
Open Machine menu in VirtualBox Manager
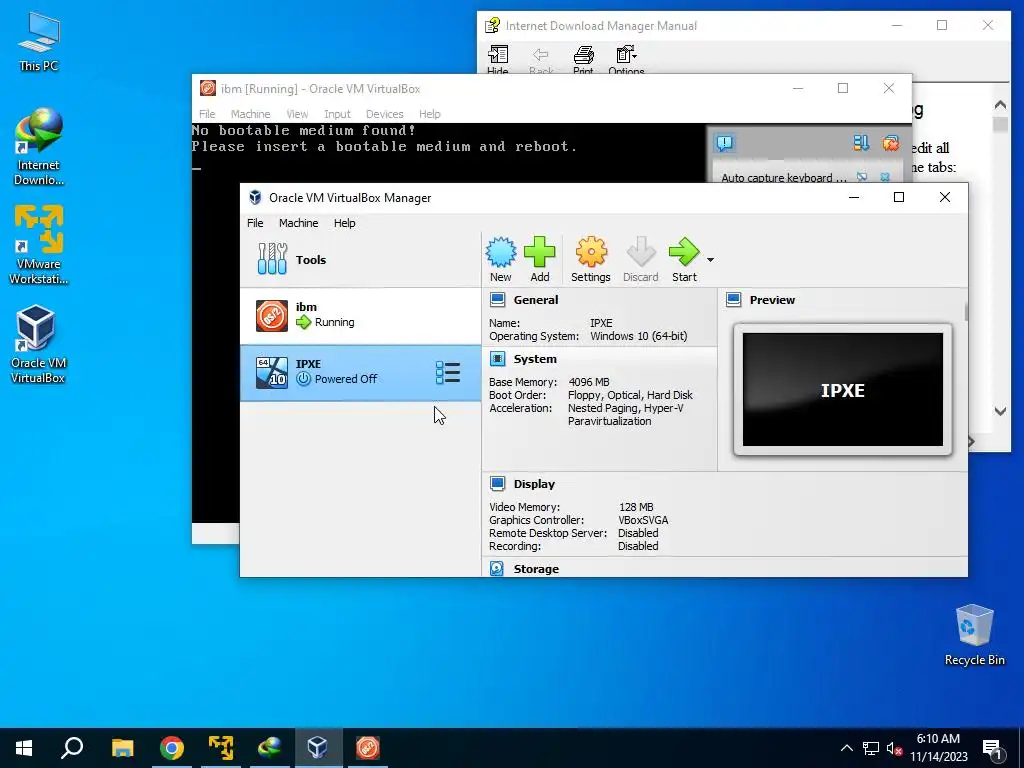click(x=298, y=223)
